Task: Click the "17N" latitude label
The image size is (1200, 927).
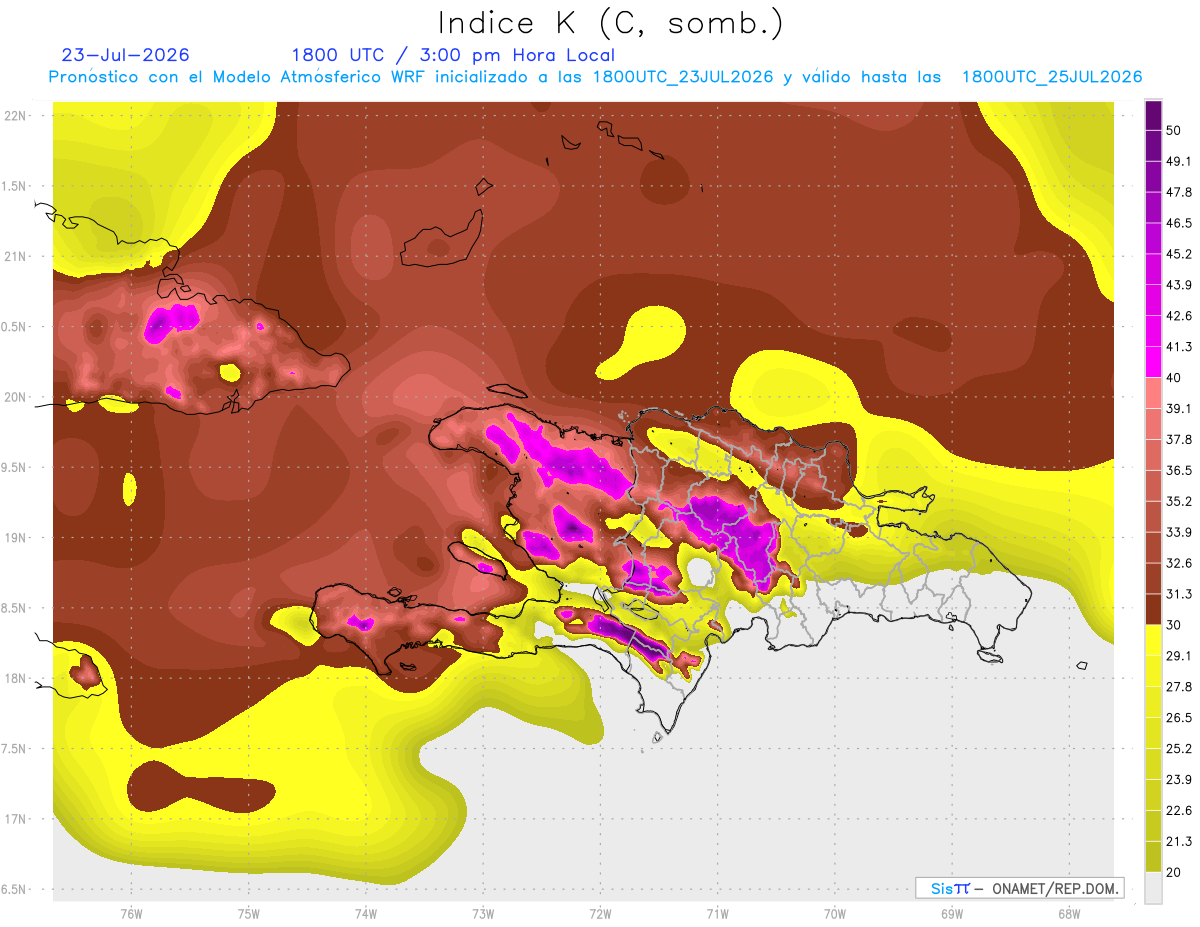Action: pos(15,819)
